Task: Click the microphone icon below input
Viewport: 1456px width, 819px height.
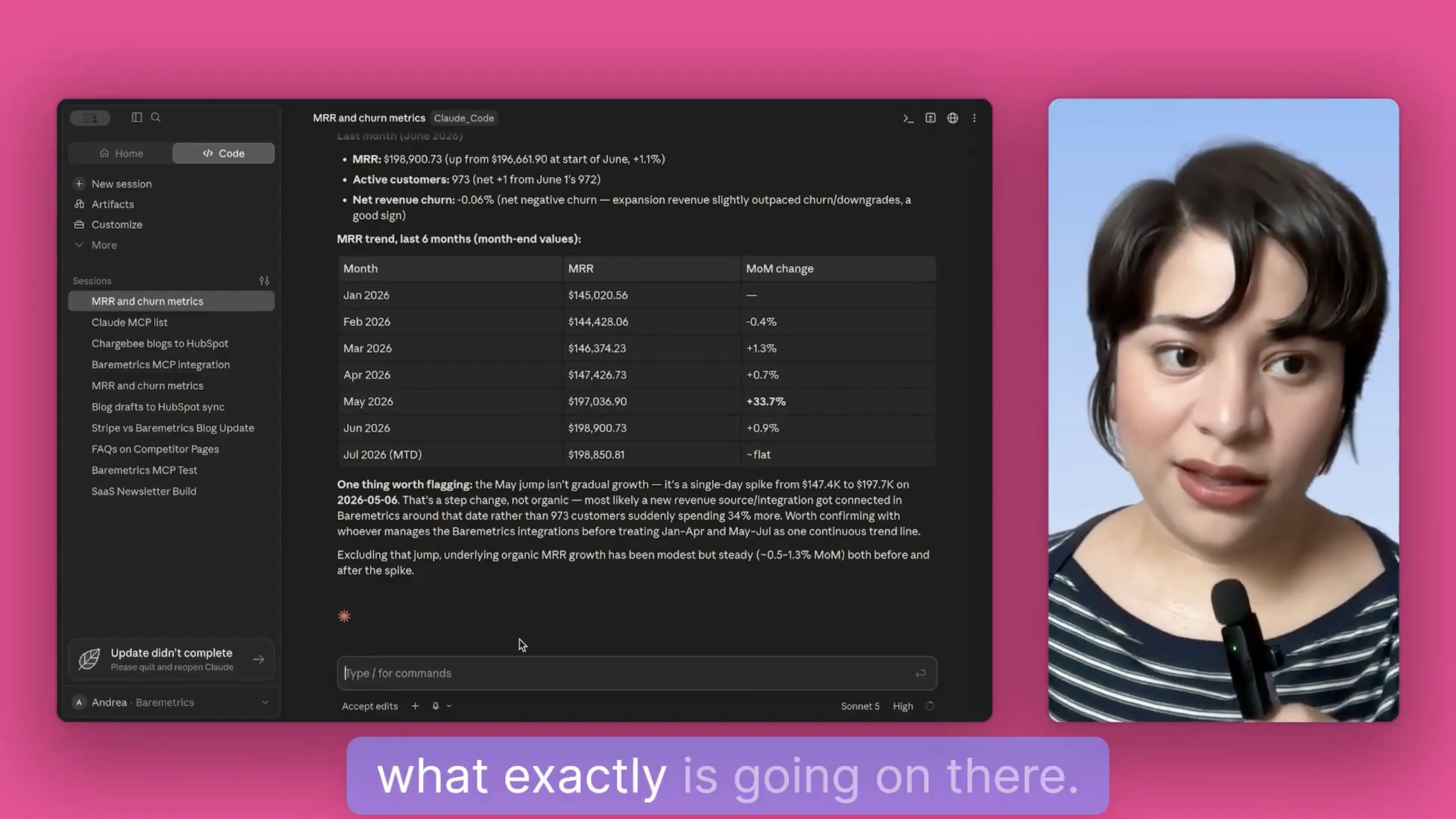Action: coord(436,706)
